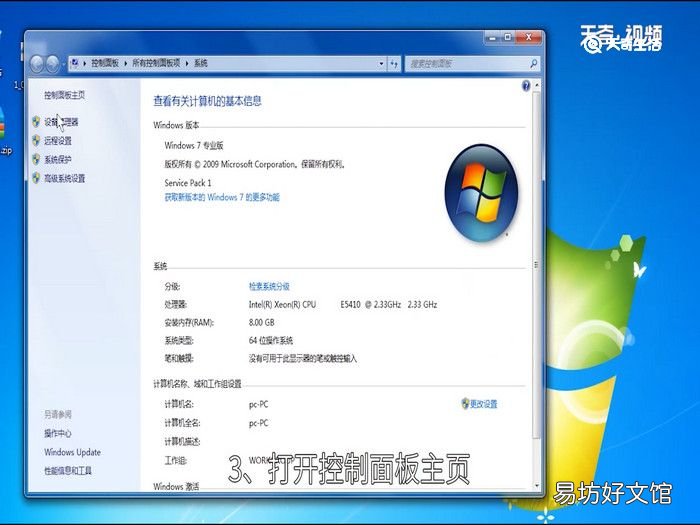
Task: Click the vertical scrollbar thumb
Action: tap(536, 264)
